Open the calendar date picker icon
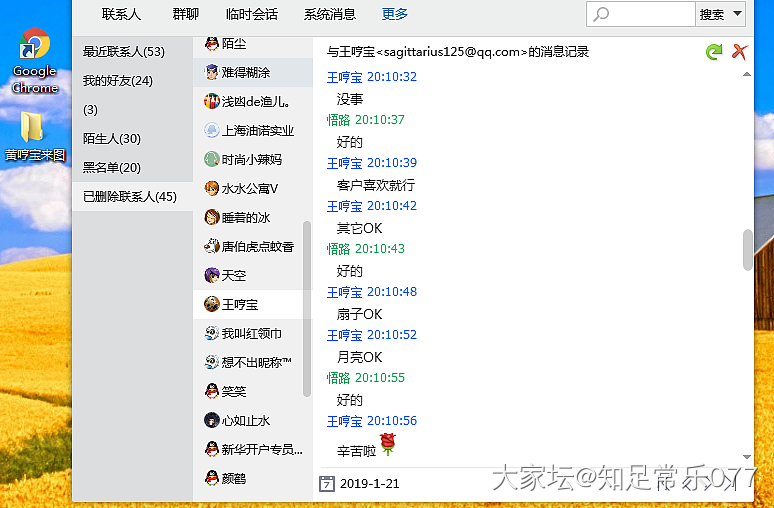The image size is (774, 508). pos(326,484)
